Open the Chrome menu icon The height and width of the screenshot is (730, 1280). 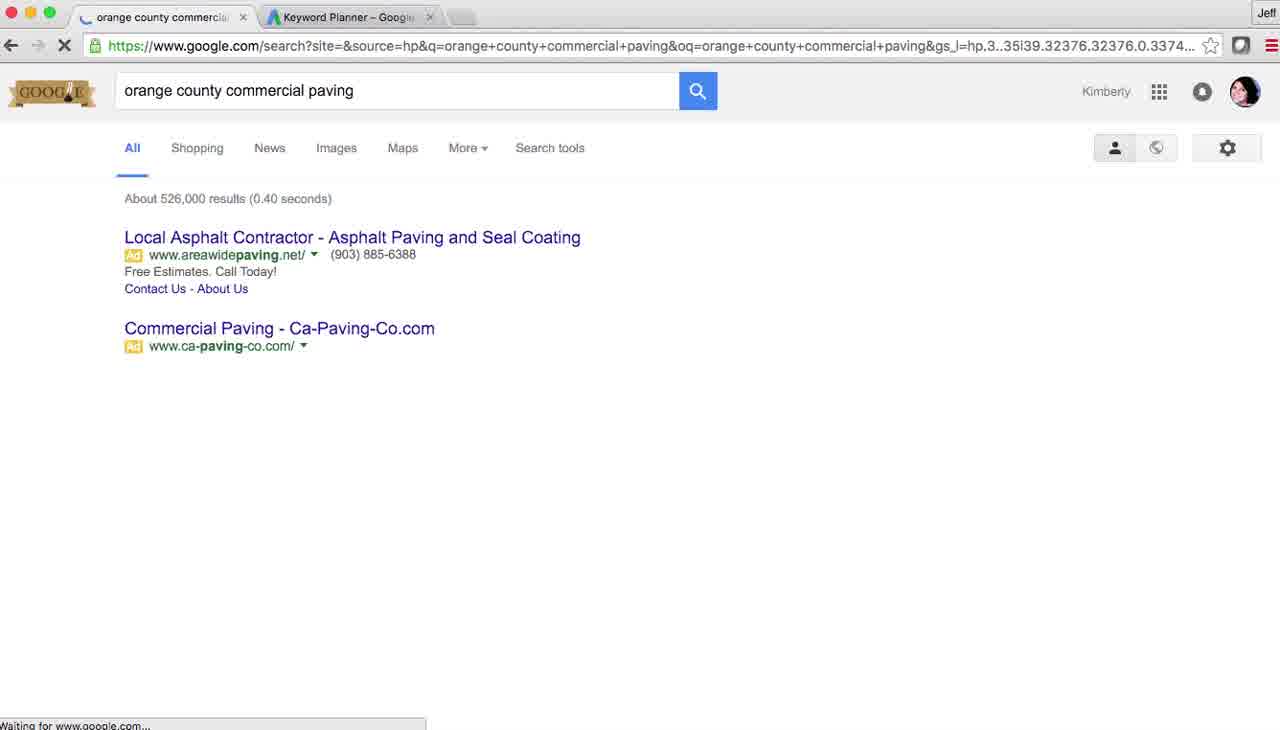pos(1272,45)
